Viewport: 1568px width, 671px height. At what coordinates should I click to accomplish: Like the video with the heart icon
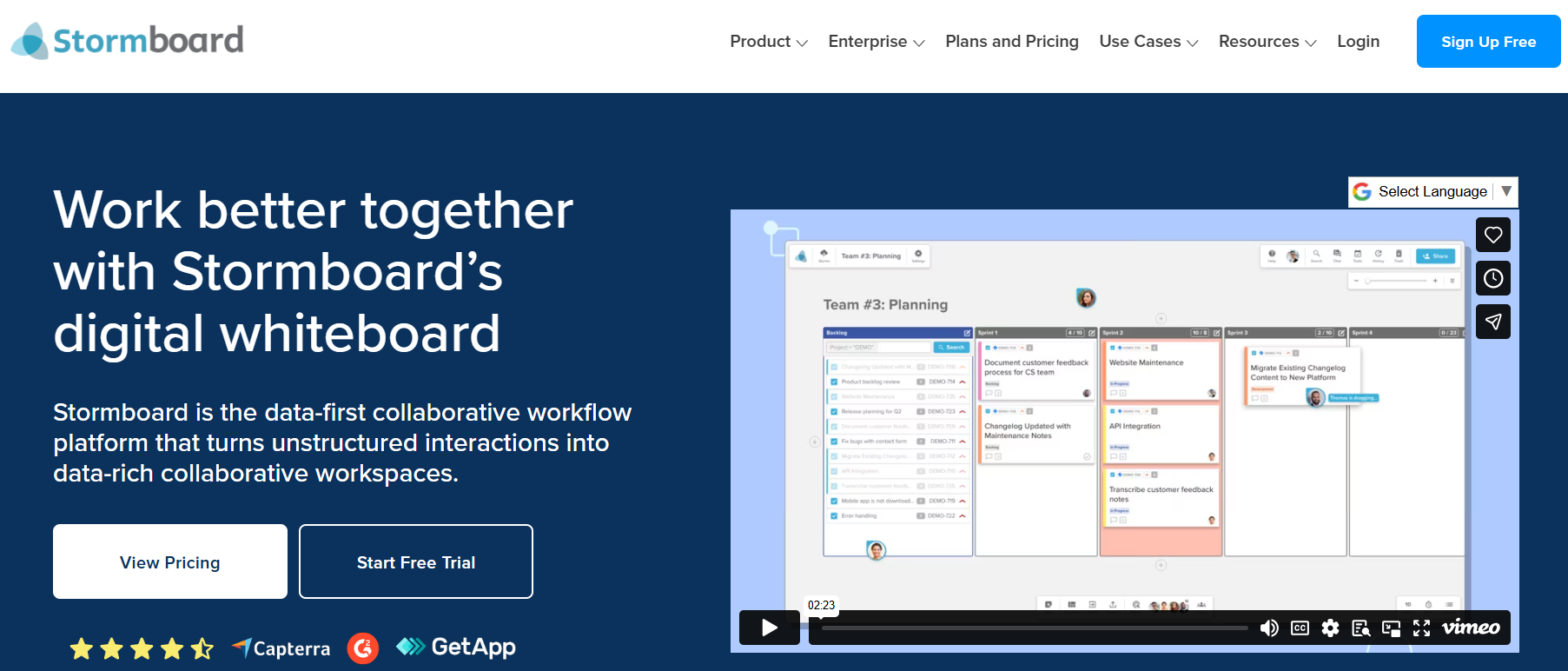pos(1493,235)
